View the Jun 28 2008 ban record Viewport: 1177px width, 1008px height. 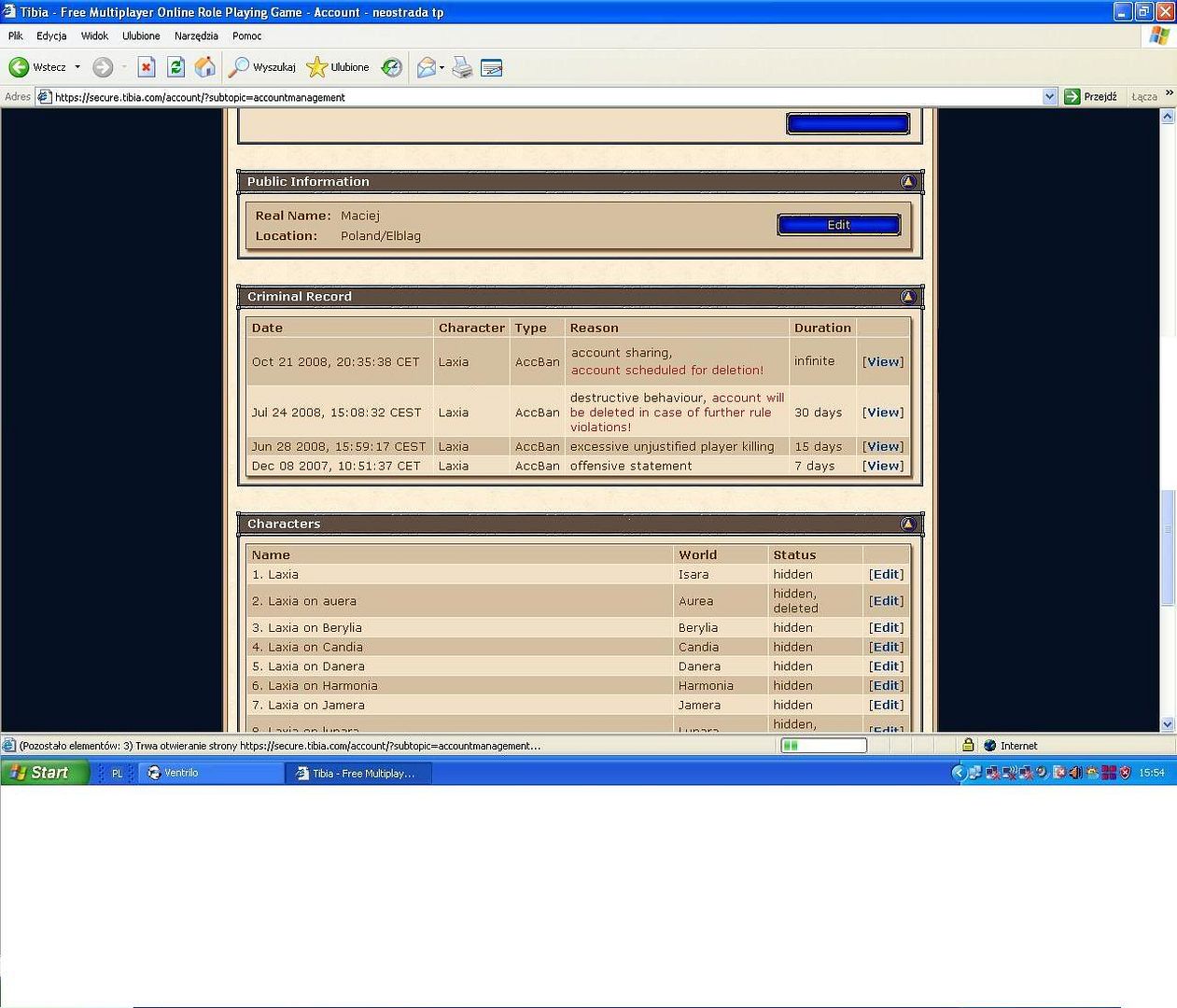(883, 447)
